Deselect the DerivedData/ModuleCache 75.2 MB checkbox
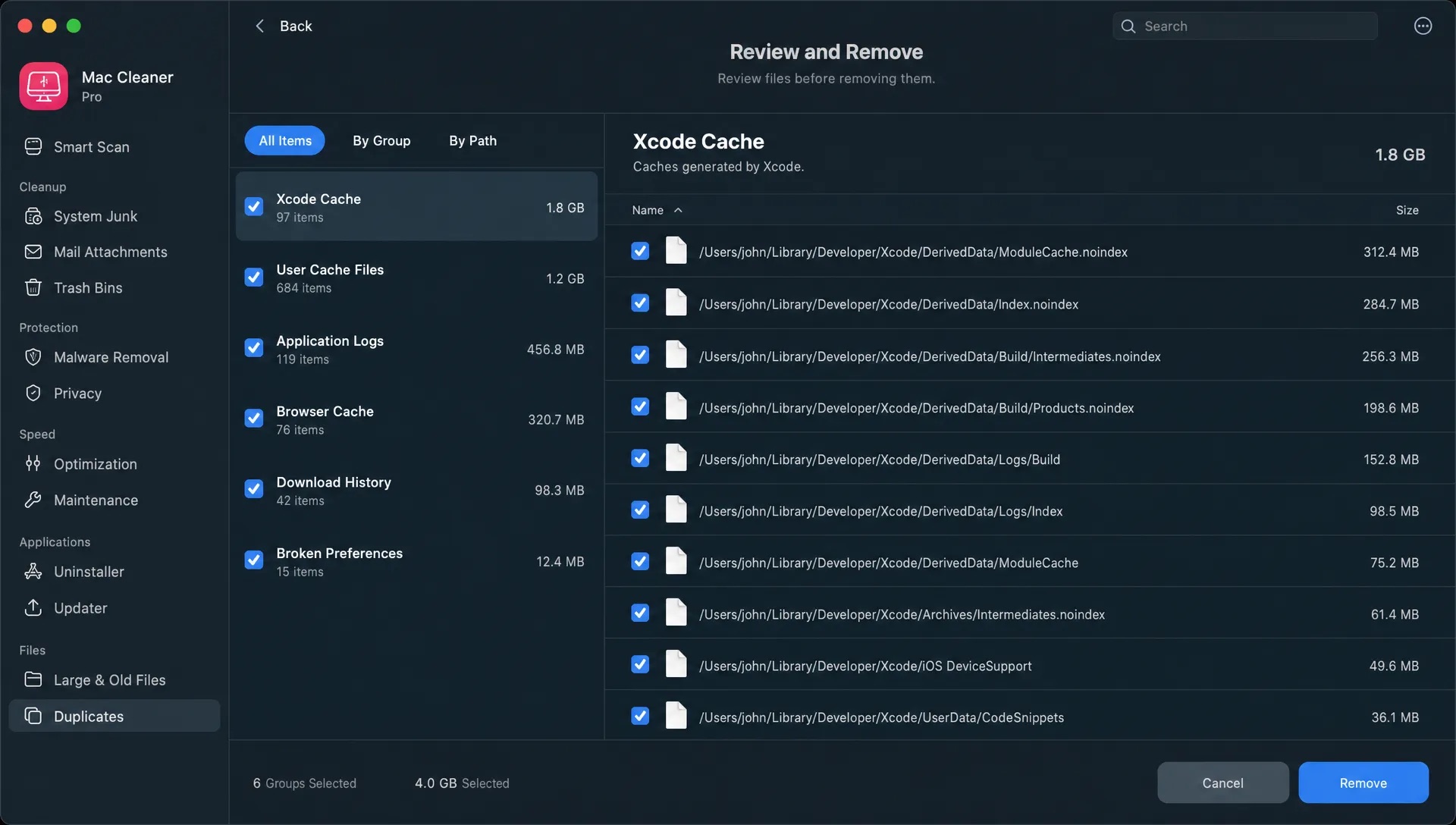This screenshot has height=825, width=1456. (640, 561)
